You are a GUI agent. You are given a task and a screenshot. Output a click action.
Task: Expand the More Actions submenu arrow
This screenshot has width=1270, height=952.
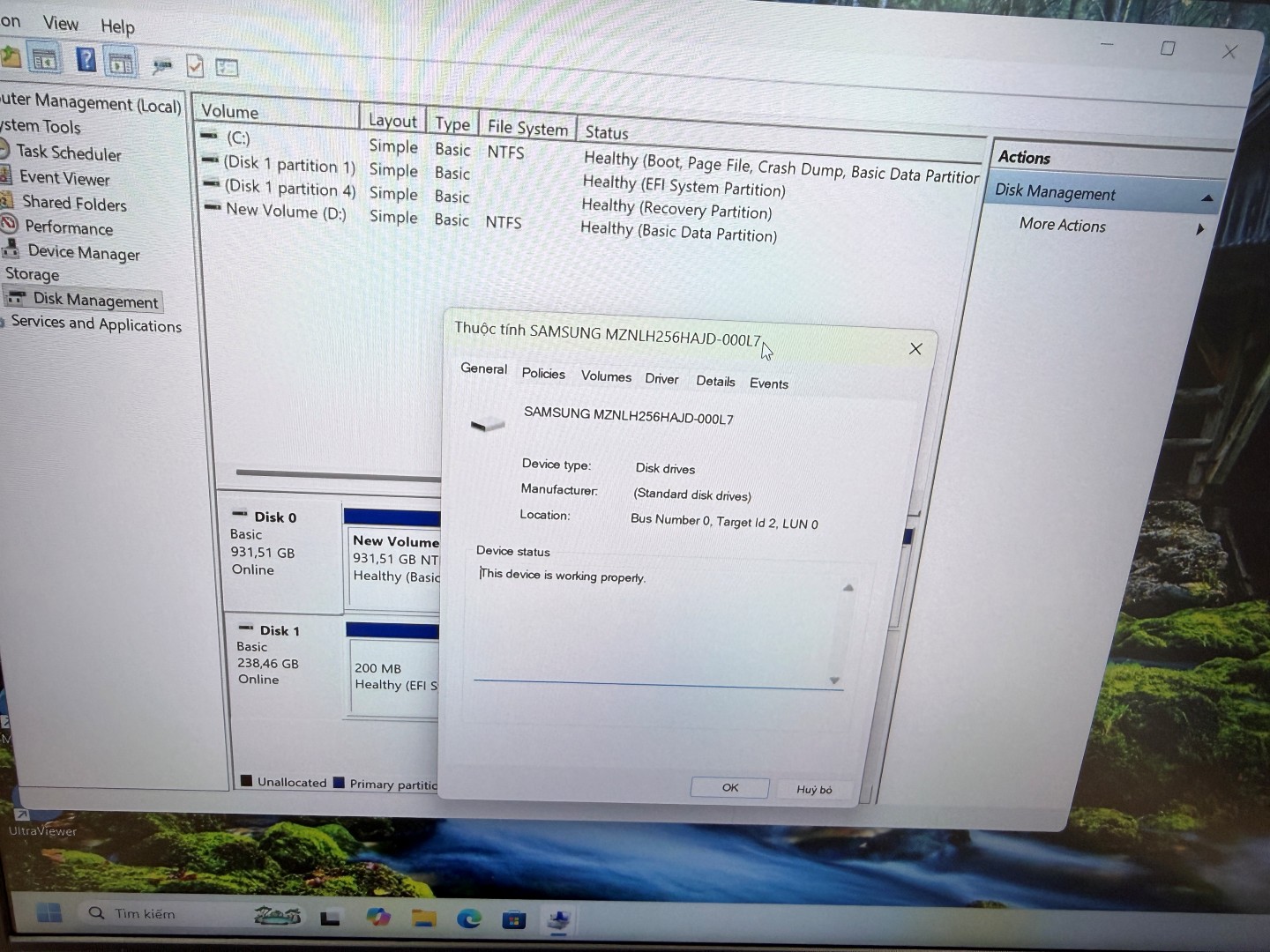(1199, 229)
